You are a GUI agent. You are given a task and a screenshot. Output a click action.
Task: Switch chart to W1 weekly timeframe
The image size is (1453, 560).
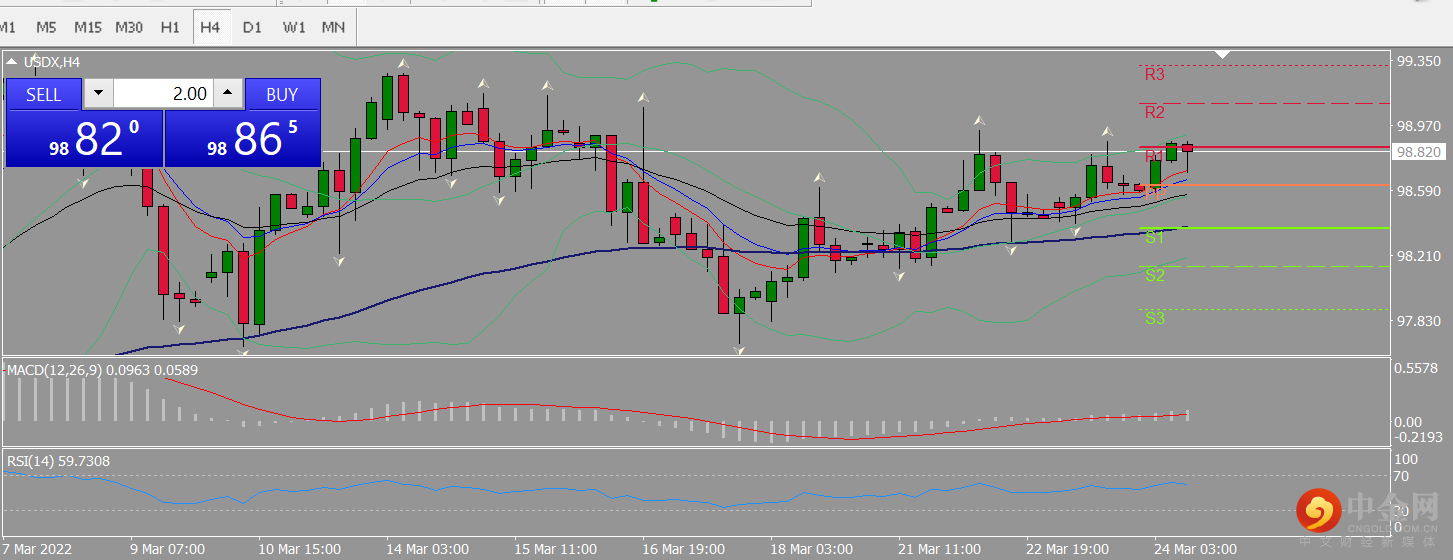pos(294,27)
